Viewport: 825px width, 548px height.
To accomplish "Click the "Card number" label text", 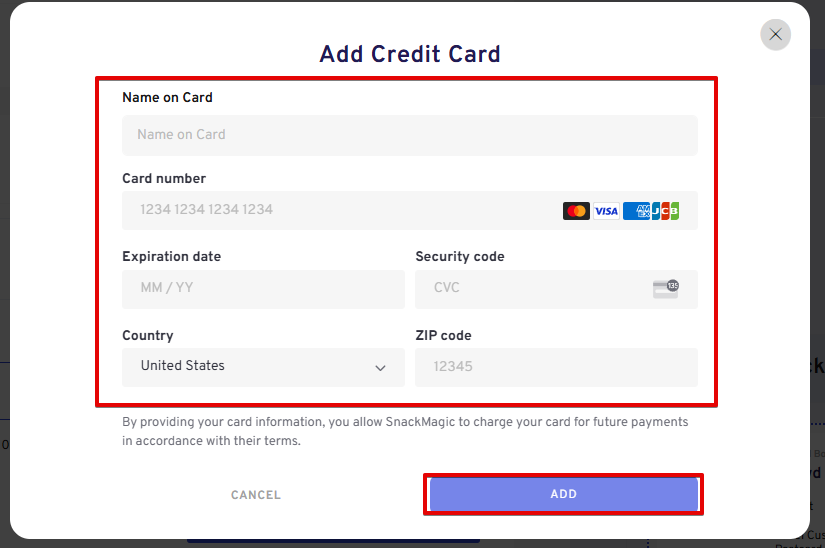I will coord(164,178).
